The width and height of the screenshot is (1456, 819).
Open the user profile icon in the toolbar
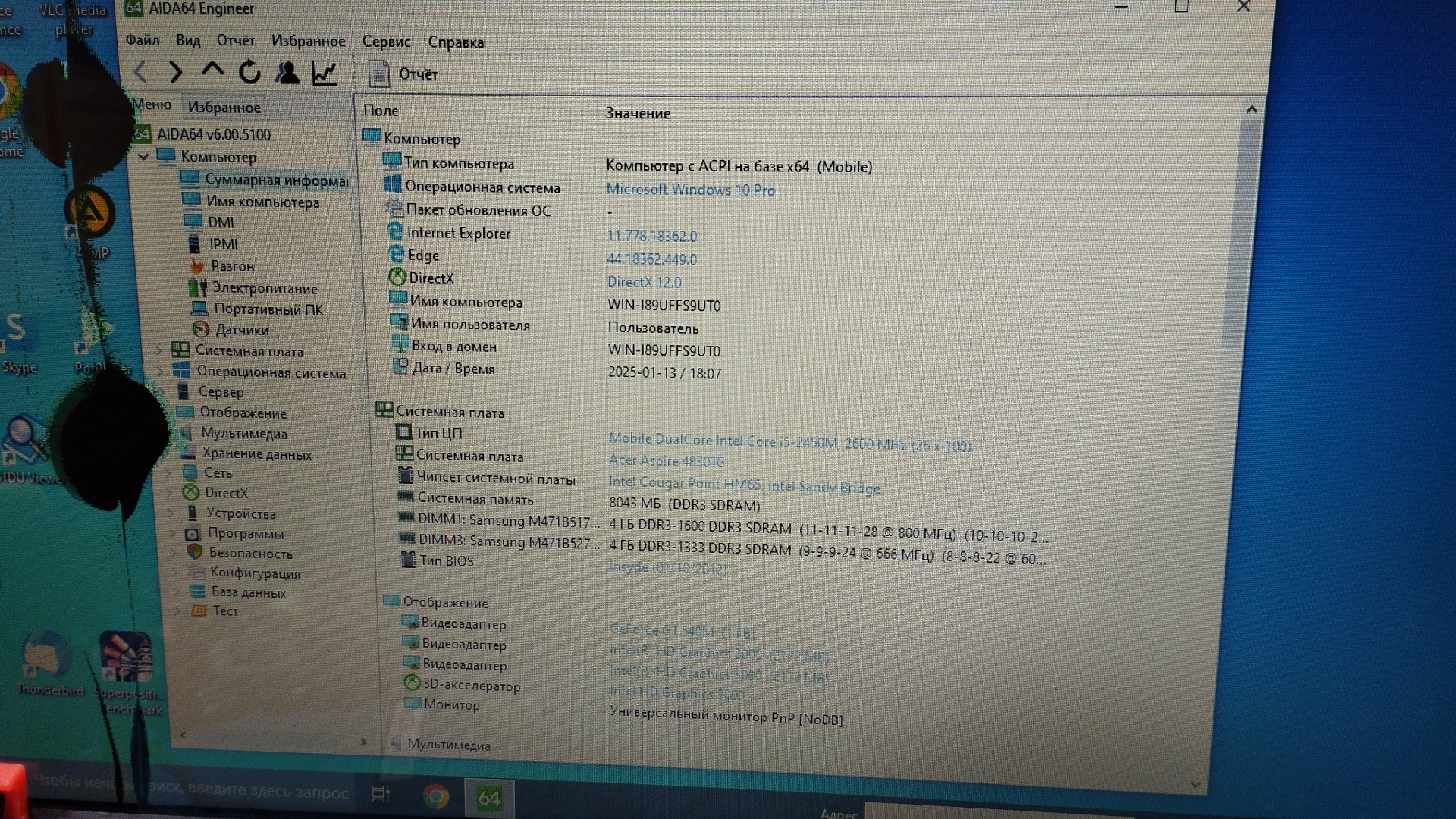coord(287,73)
